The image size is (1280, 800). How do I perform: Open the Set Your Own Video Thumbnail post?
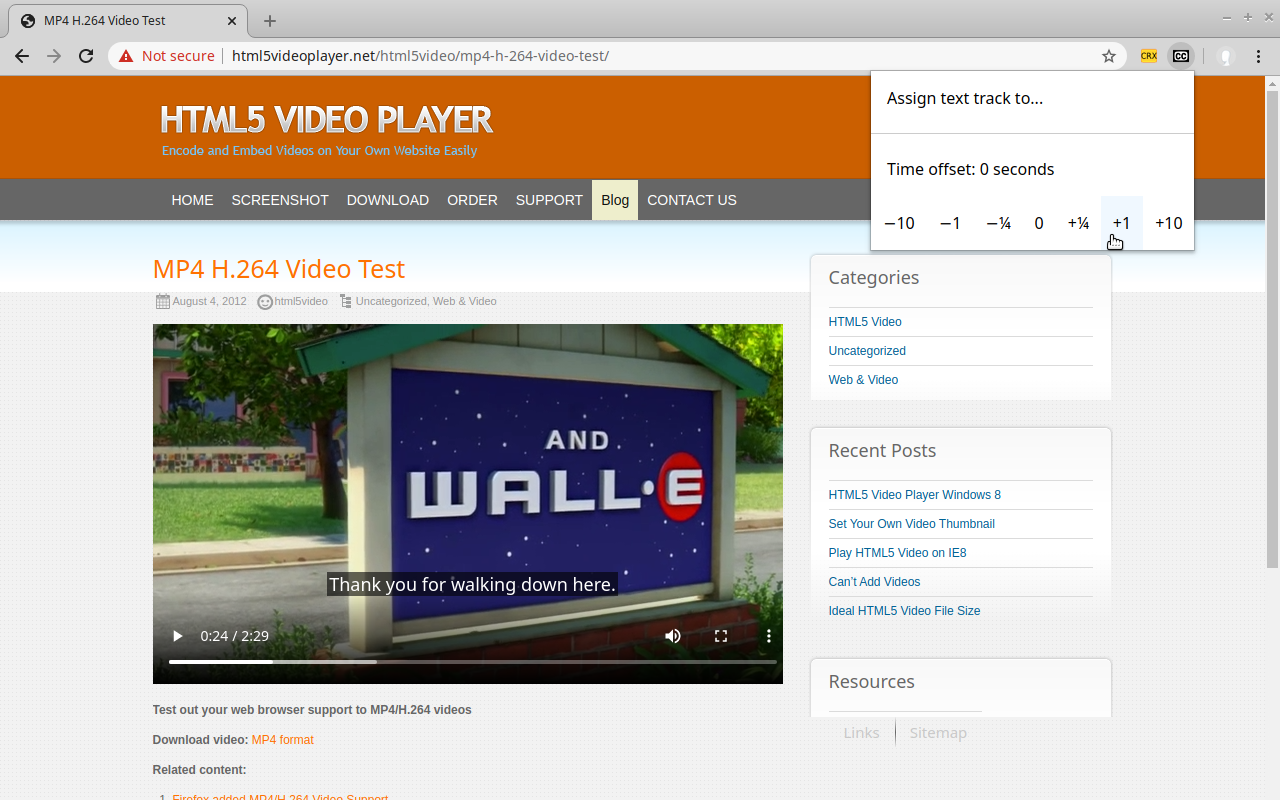pos(911,524)
